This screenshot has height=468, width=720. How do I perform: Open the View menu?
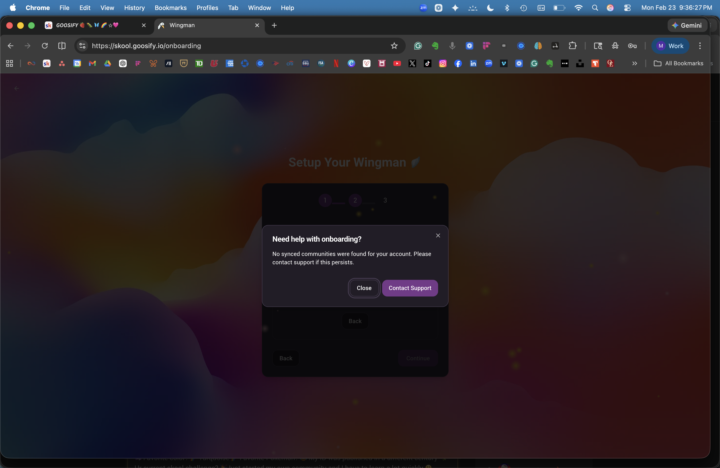pyautogui.click(x=107, y=8)
